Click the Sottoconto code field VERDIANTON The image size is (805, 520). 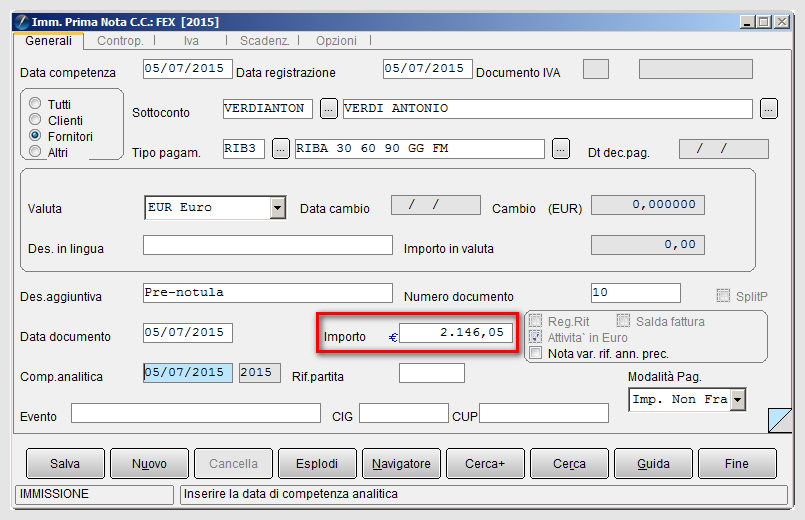point(267,109)
